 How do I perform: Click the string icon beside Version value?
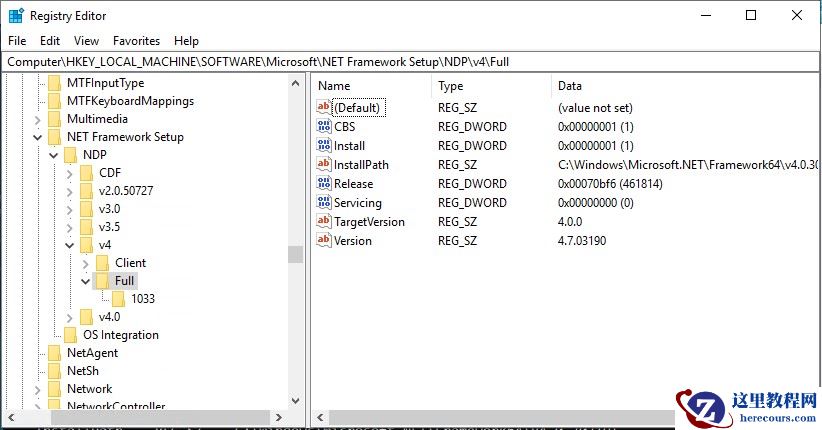(324, 241)
